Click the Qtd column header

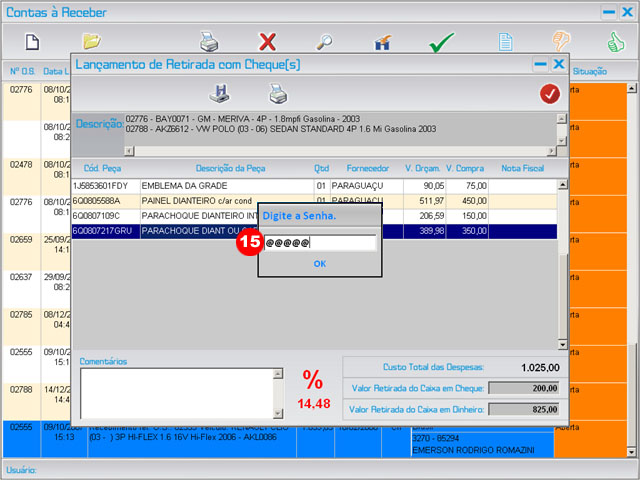point(321,168)
